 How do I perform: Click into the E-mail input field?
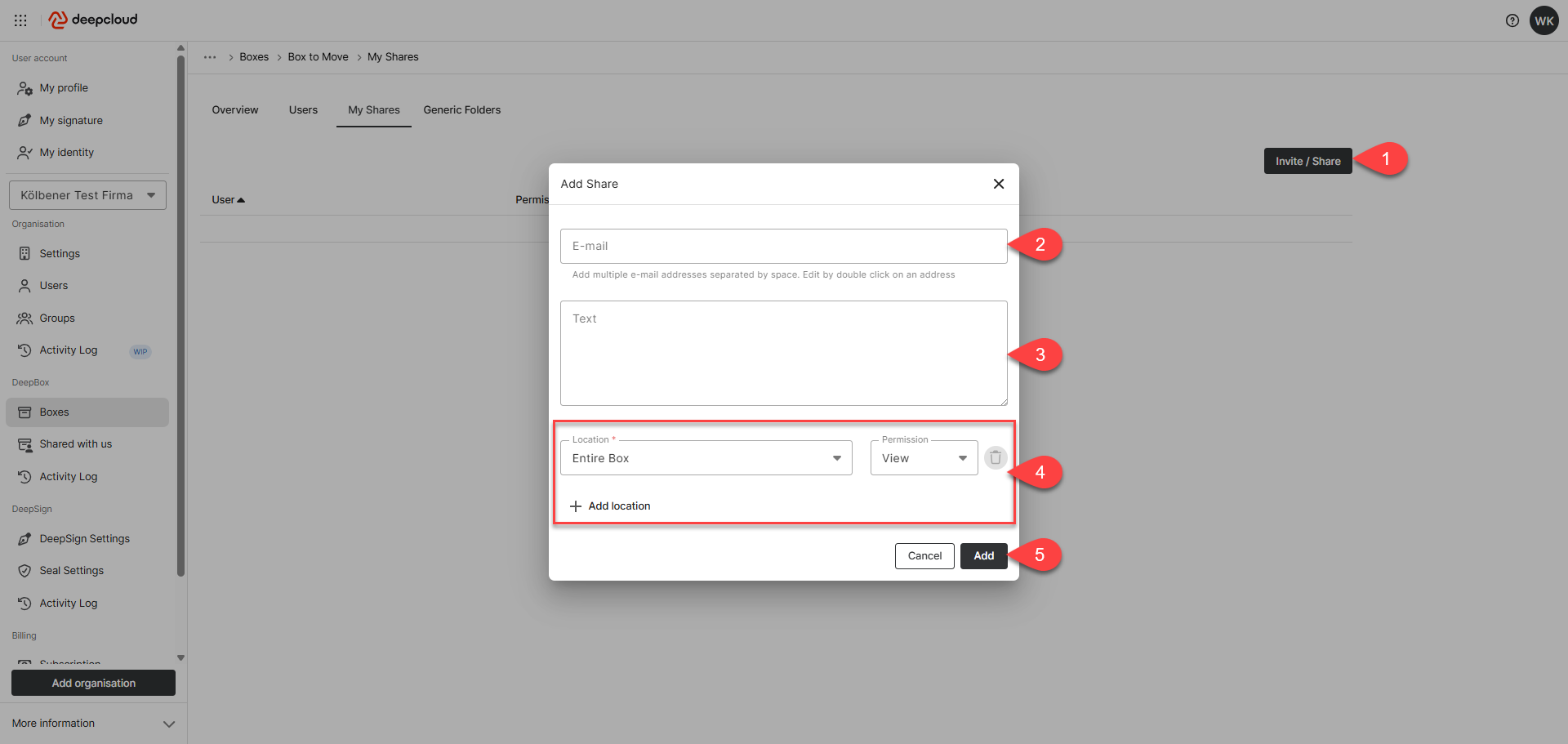(782, 247)
